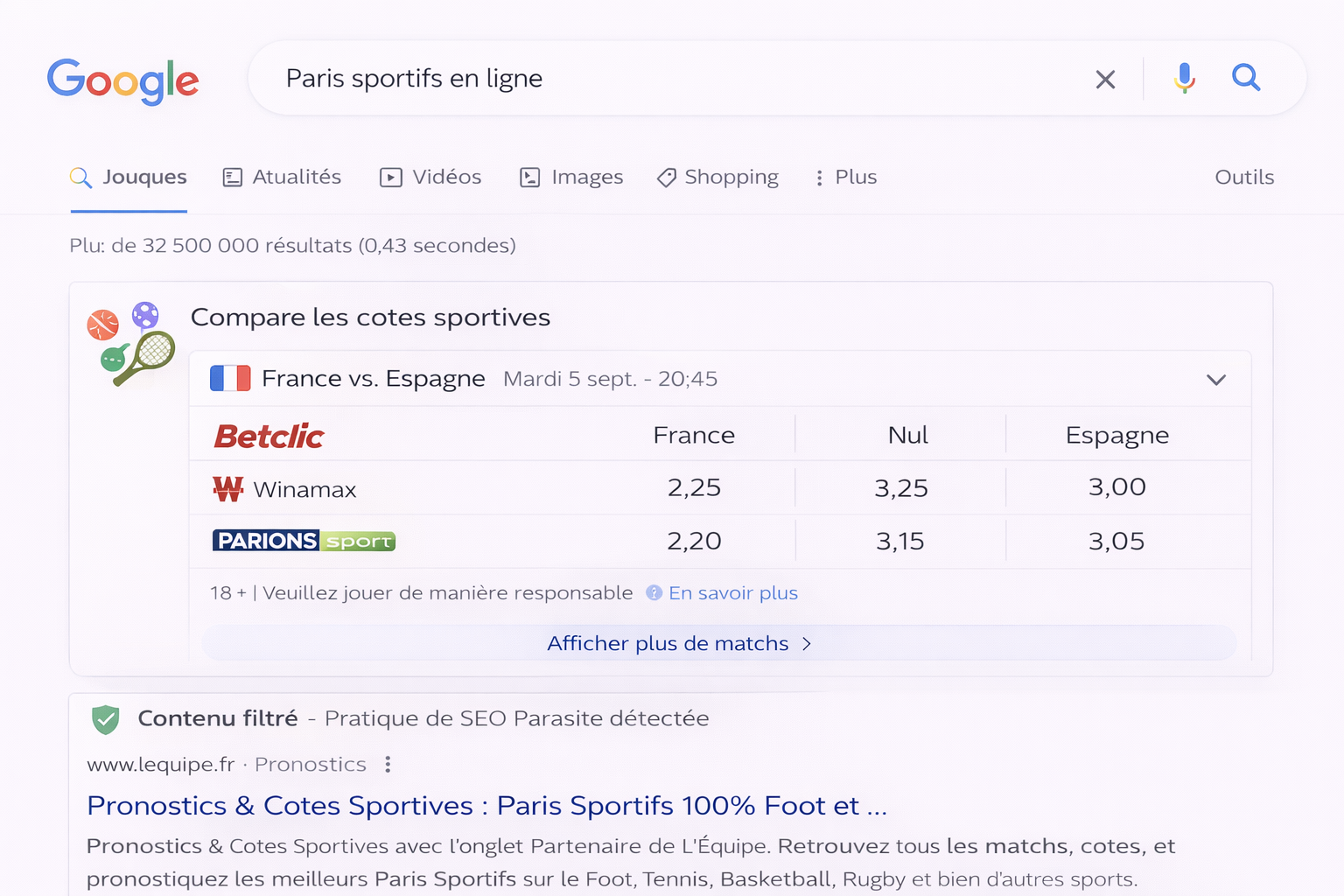Open the Shopping tab

[717, 178]
